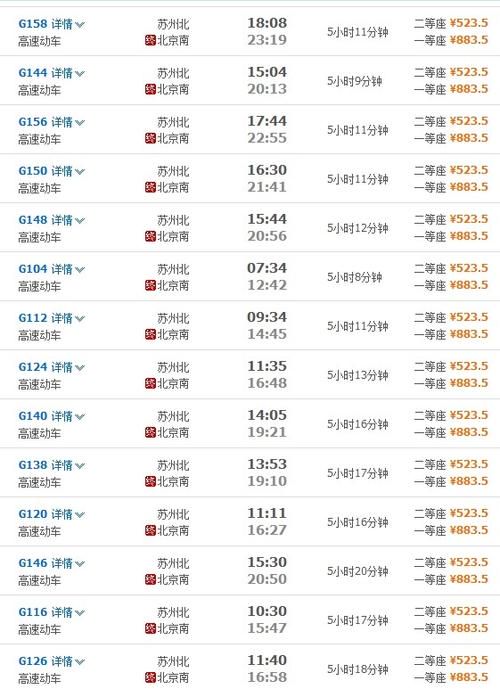Expand details chevron for train G158
Image resolution: width=500 pixels, height=689 pixels.
click(x=80, y=25)
